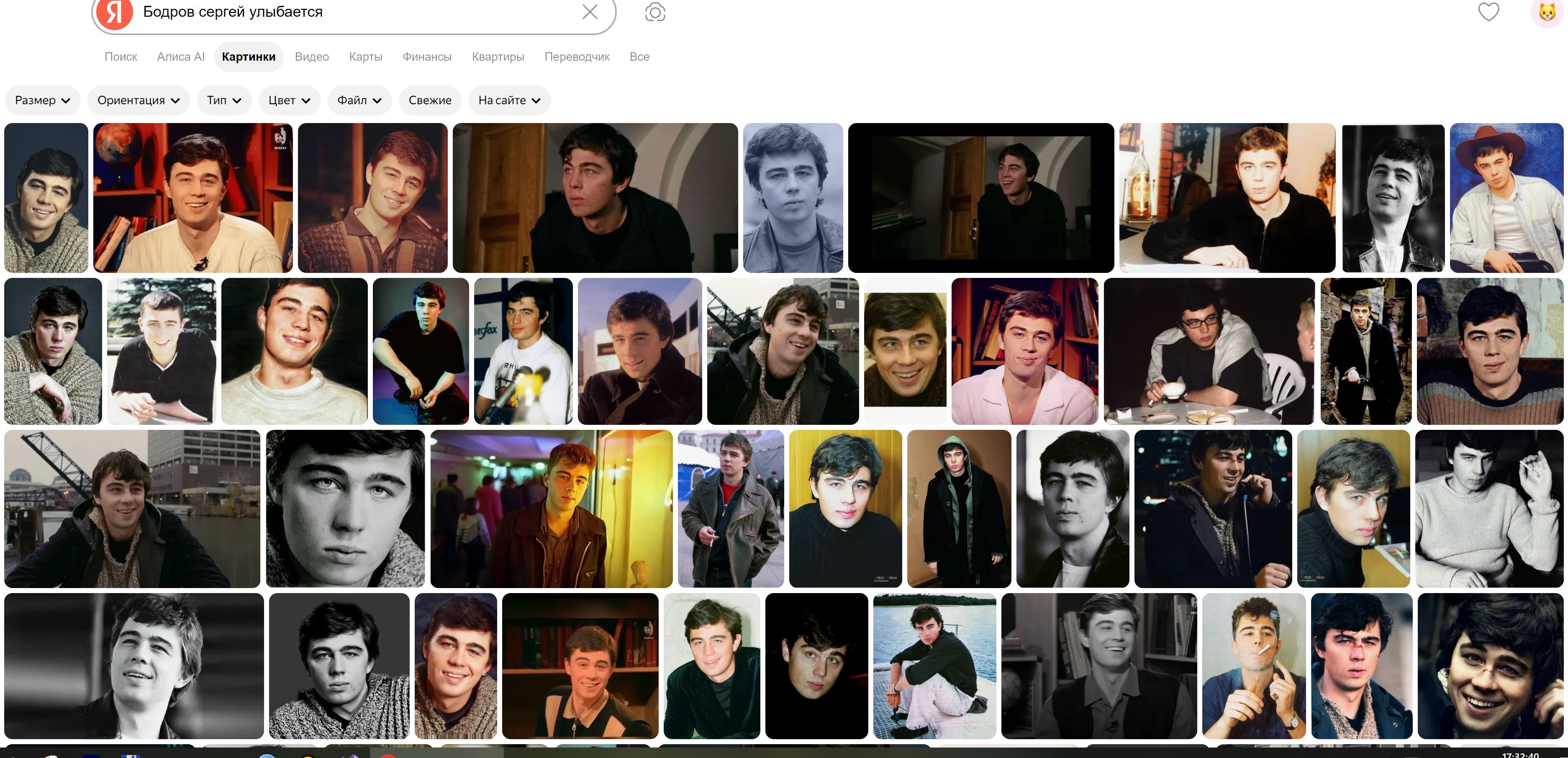Expand the Файл filter dropdown

[360, 100]
